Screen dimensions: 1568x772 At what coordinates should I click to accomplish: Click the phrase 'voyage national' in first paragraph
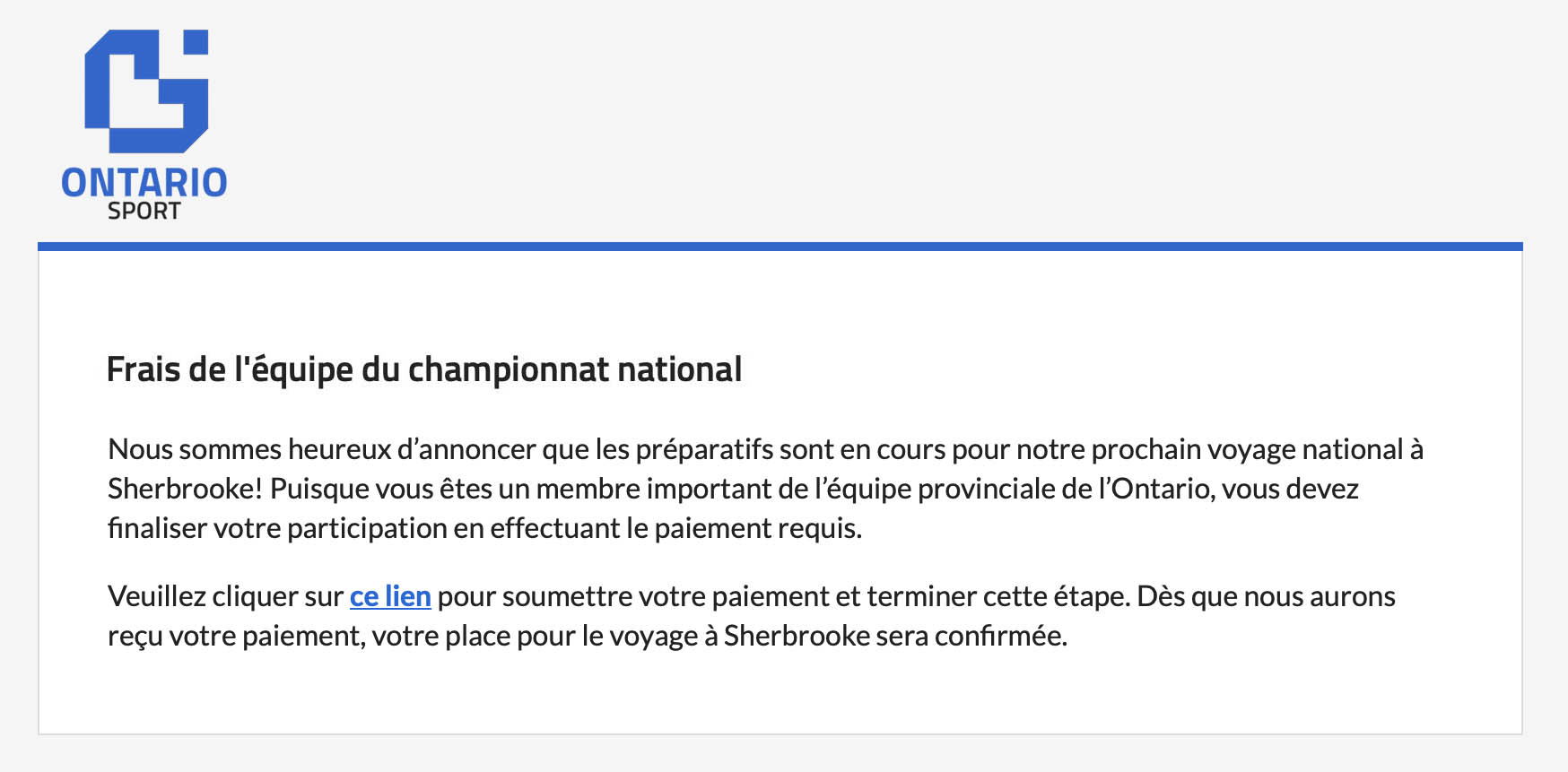click(1304, 449)
